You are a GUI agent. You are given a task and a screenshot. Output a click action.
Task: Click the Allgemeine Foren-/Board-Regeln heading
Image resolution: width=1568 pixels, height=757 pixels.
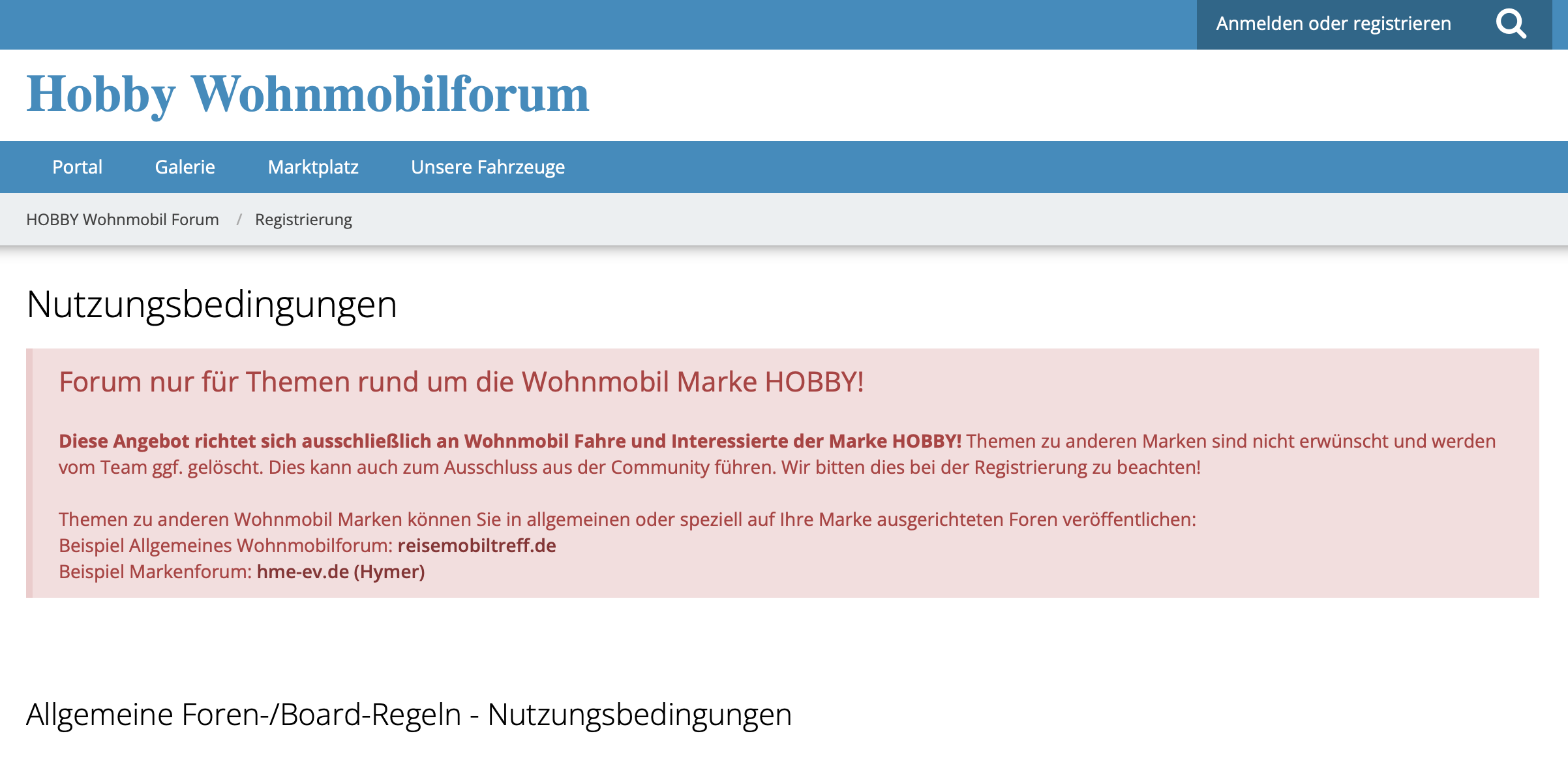[x=408, y=715]
